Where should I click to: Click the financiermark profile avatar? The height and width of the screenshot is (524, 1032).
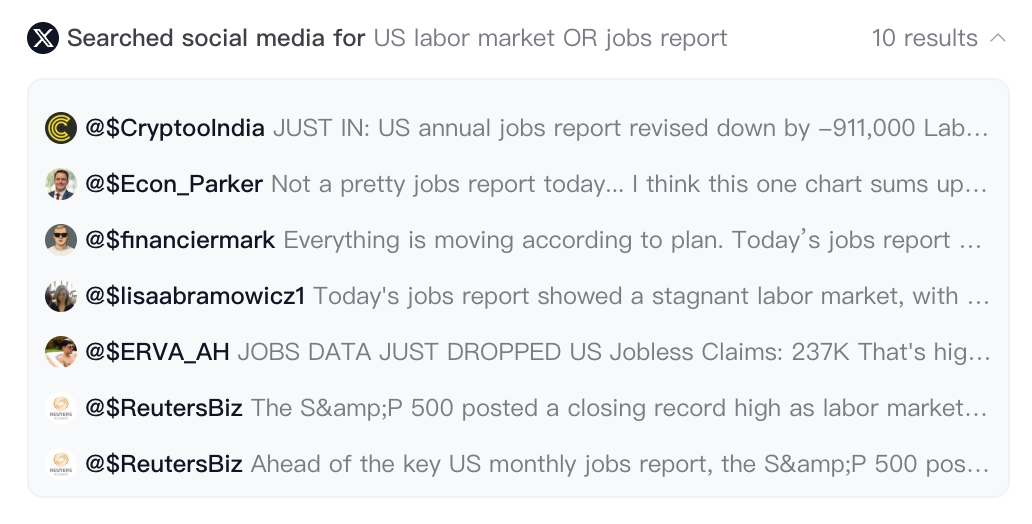pos(61,240)
